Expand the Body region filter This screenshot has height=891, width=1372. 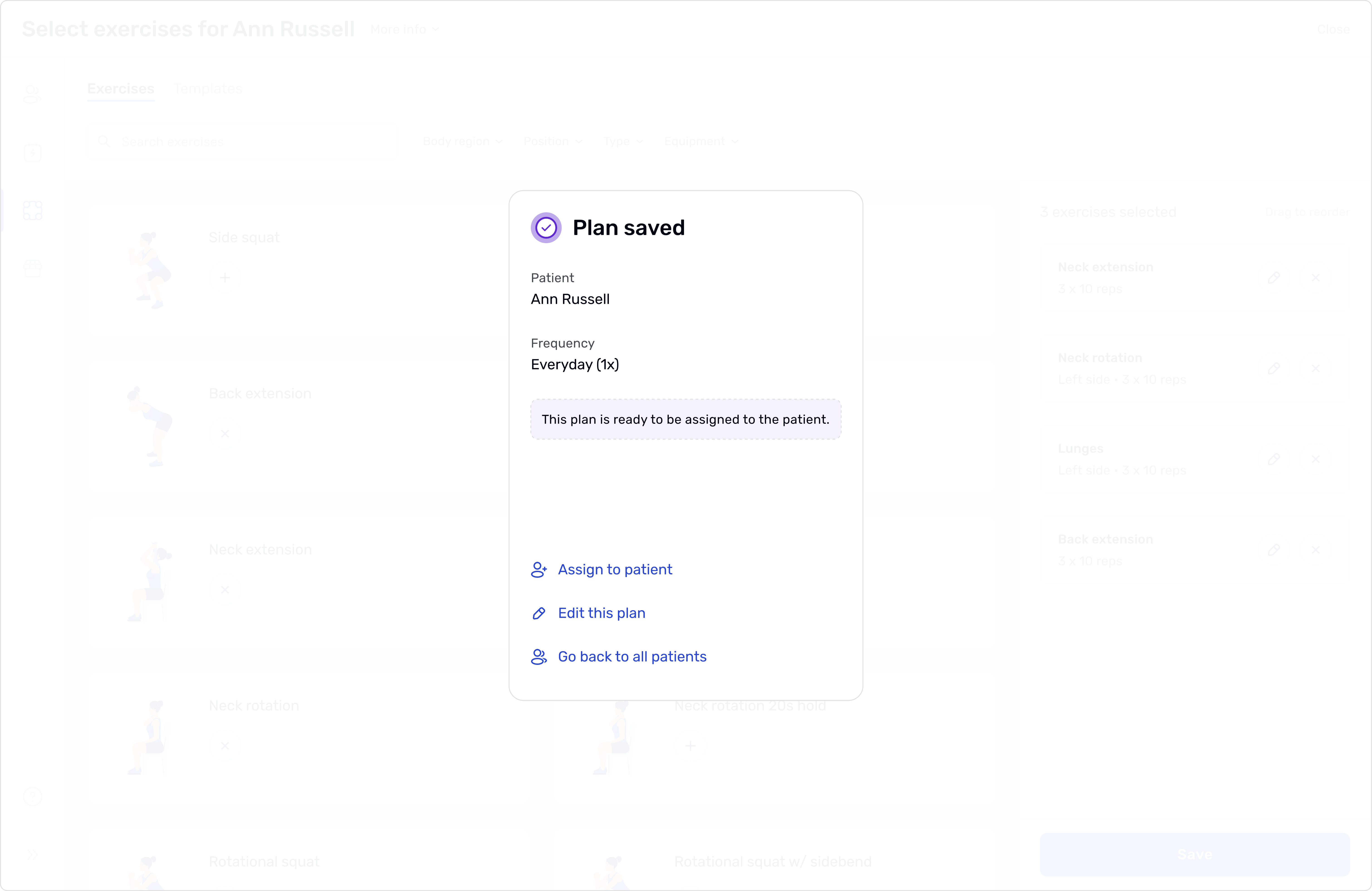[462, 141]
